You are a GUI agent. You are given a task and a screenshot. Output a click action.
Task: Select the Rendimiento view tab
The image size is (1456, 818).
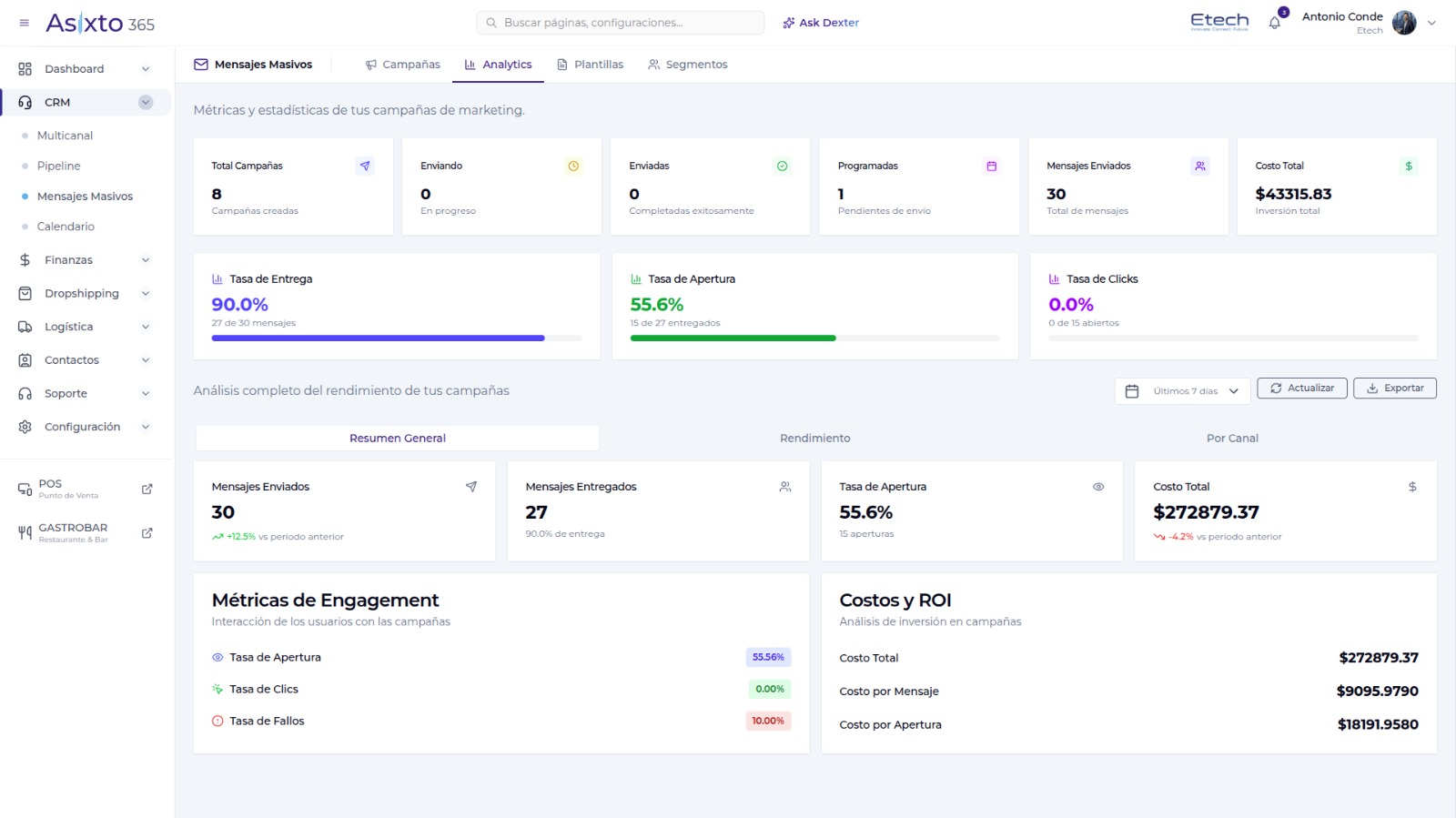[x=814, y=439]
